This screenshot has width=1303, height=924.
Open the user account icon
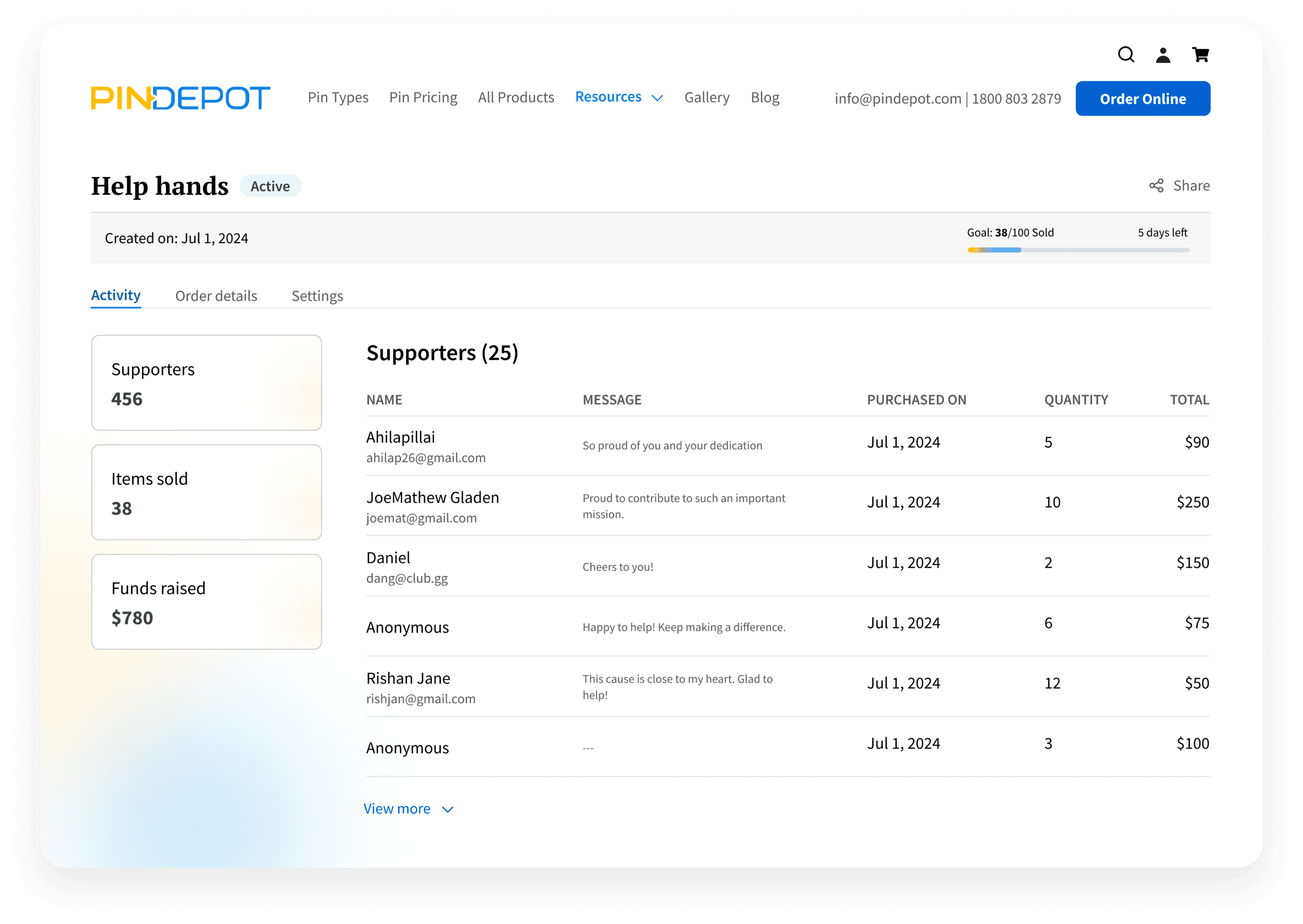click(x=1163, y=54)
